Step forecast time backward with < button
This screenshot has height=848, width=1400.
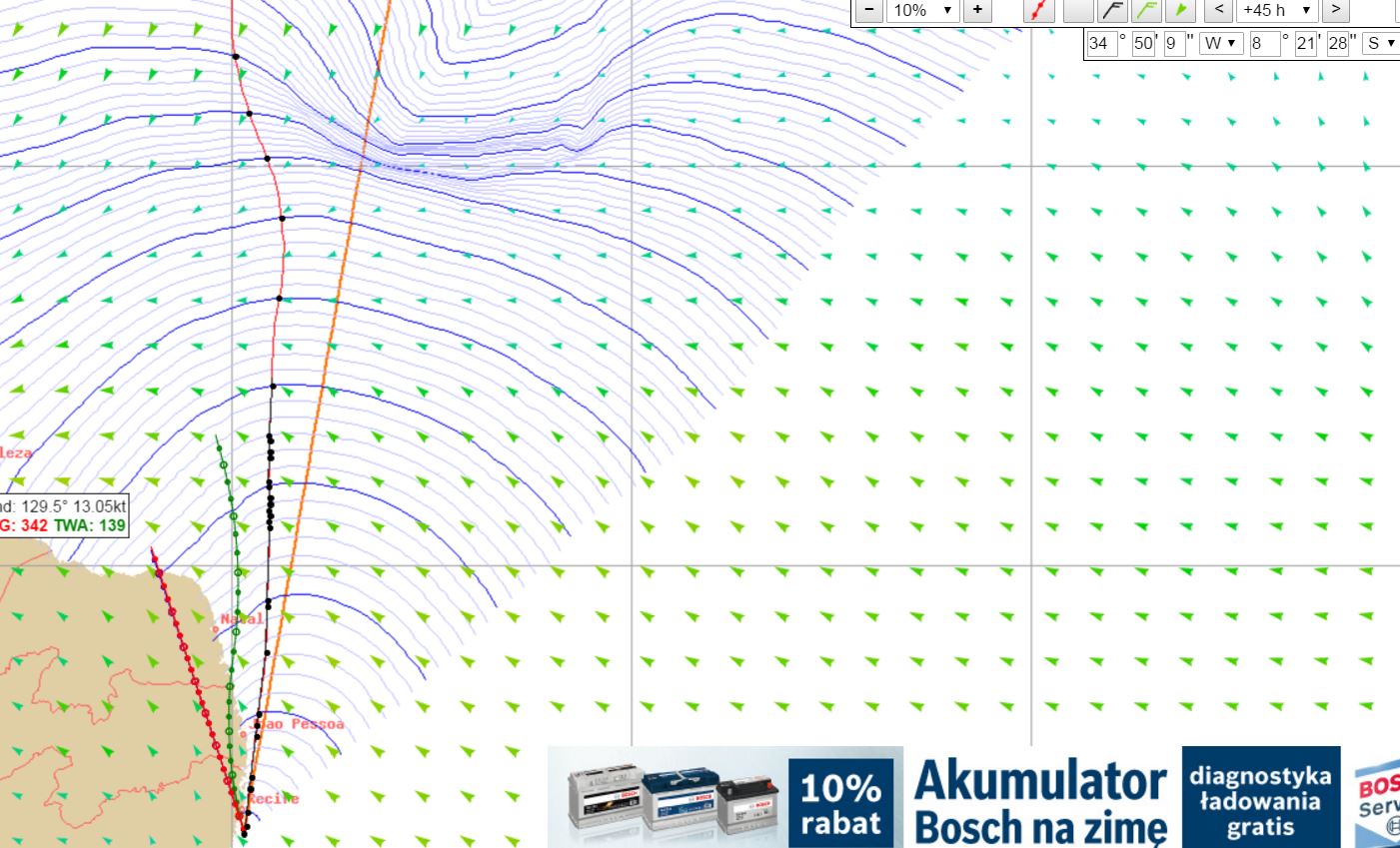(1218, 10)
